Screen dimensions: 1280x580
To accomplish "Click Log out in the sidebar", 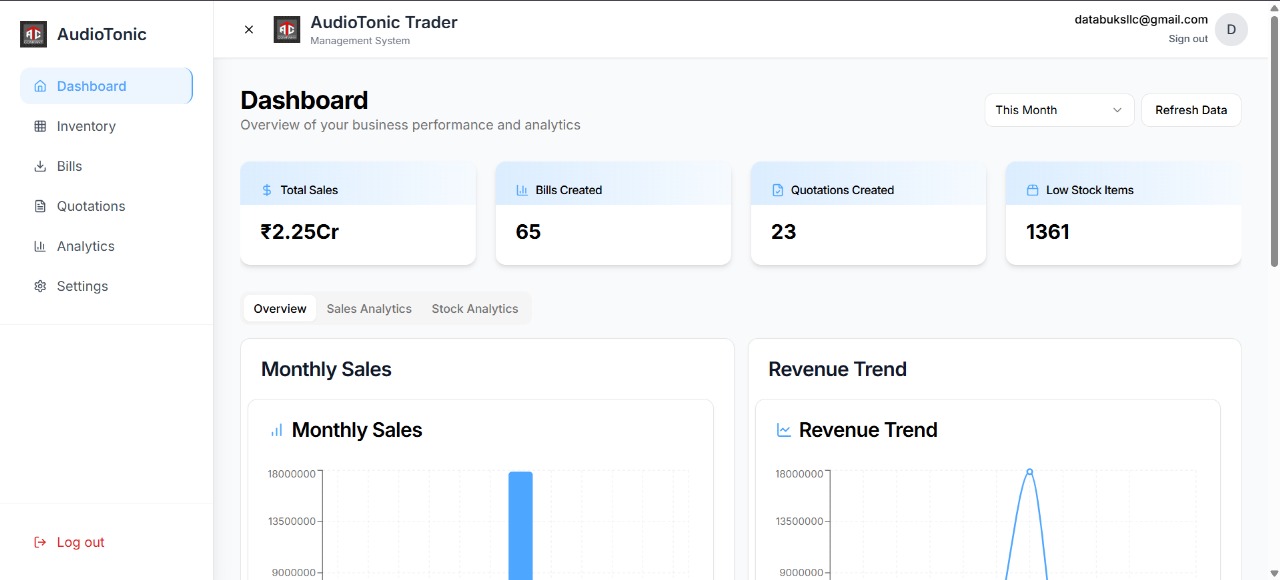I will [80, 542].
